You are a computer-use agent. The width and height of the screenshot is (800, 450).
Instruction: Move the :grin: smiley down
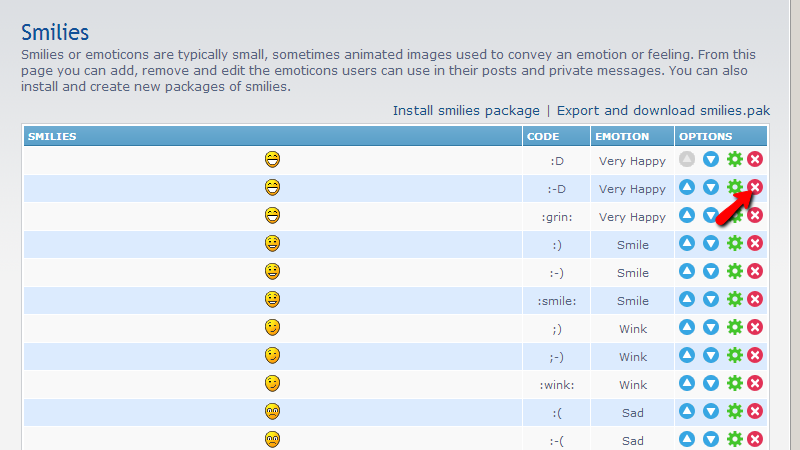click(710, 215)
